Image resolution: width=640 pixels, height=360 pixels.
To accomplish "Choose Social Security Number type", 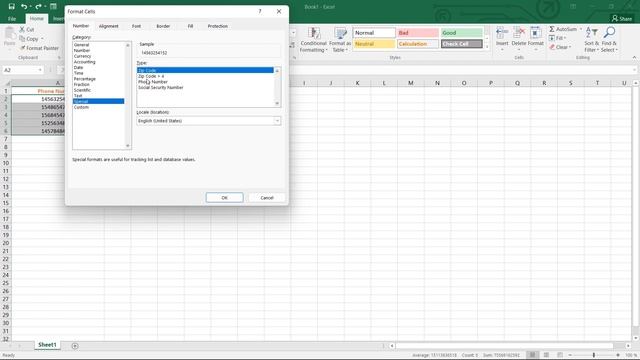I will (161, 87).
